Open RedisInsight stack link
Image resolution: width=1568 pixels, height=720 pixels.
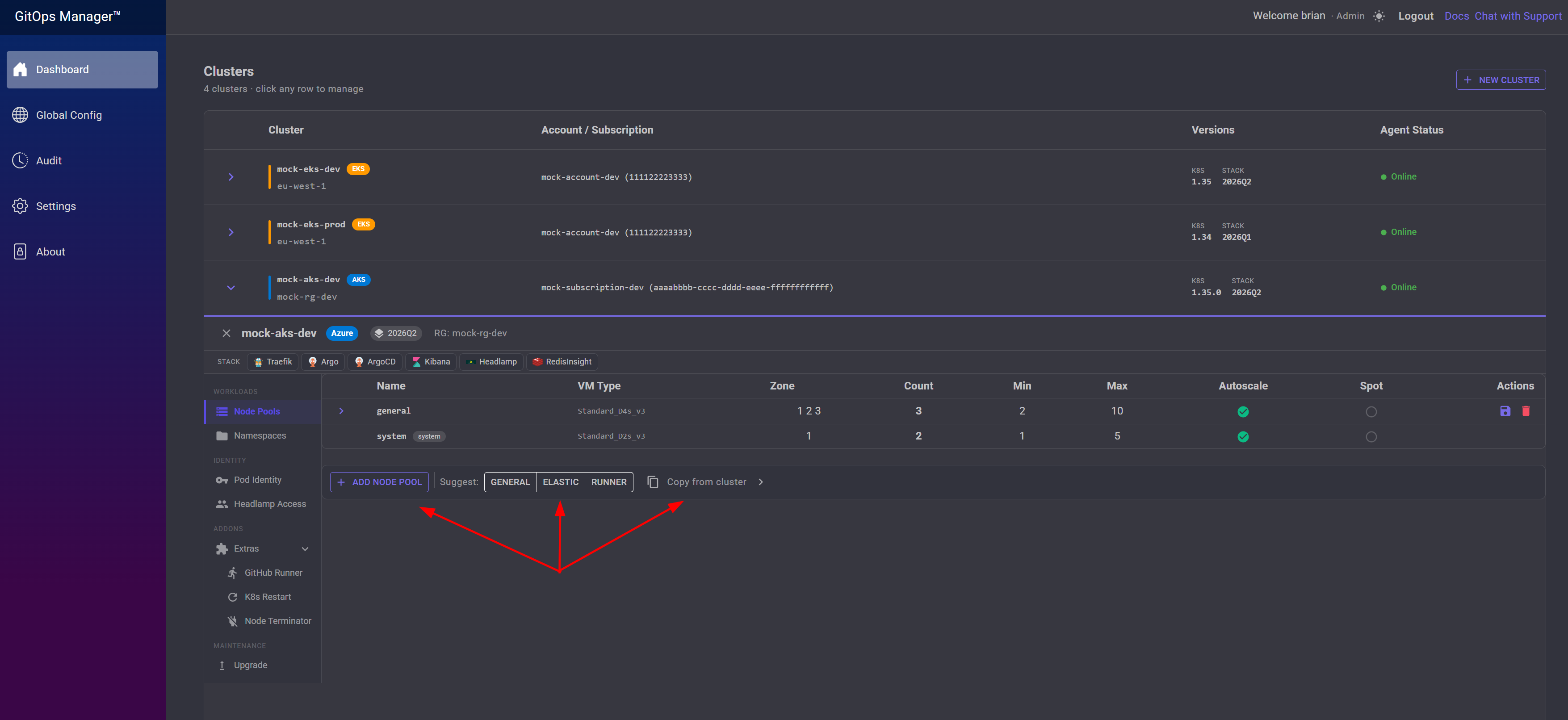coord(562,361)
